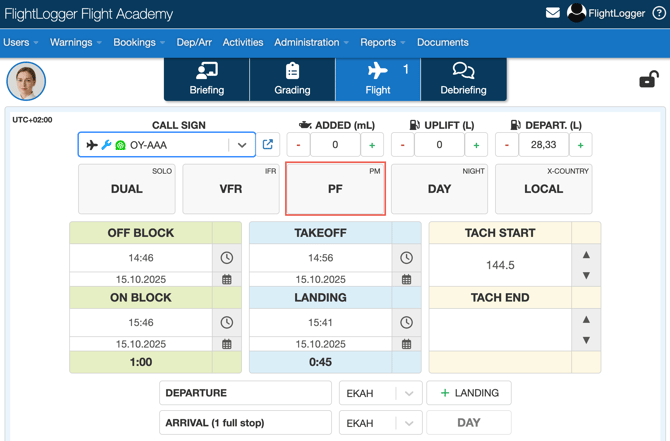Open the Takeoff date calendar icon
The width and height of the screenshot is (670, 441).
[406, 280]
